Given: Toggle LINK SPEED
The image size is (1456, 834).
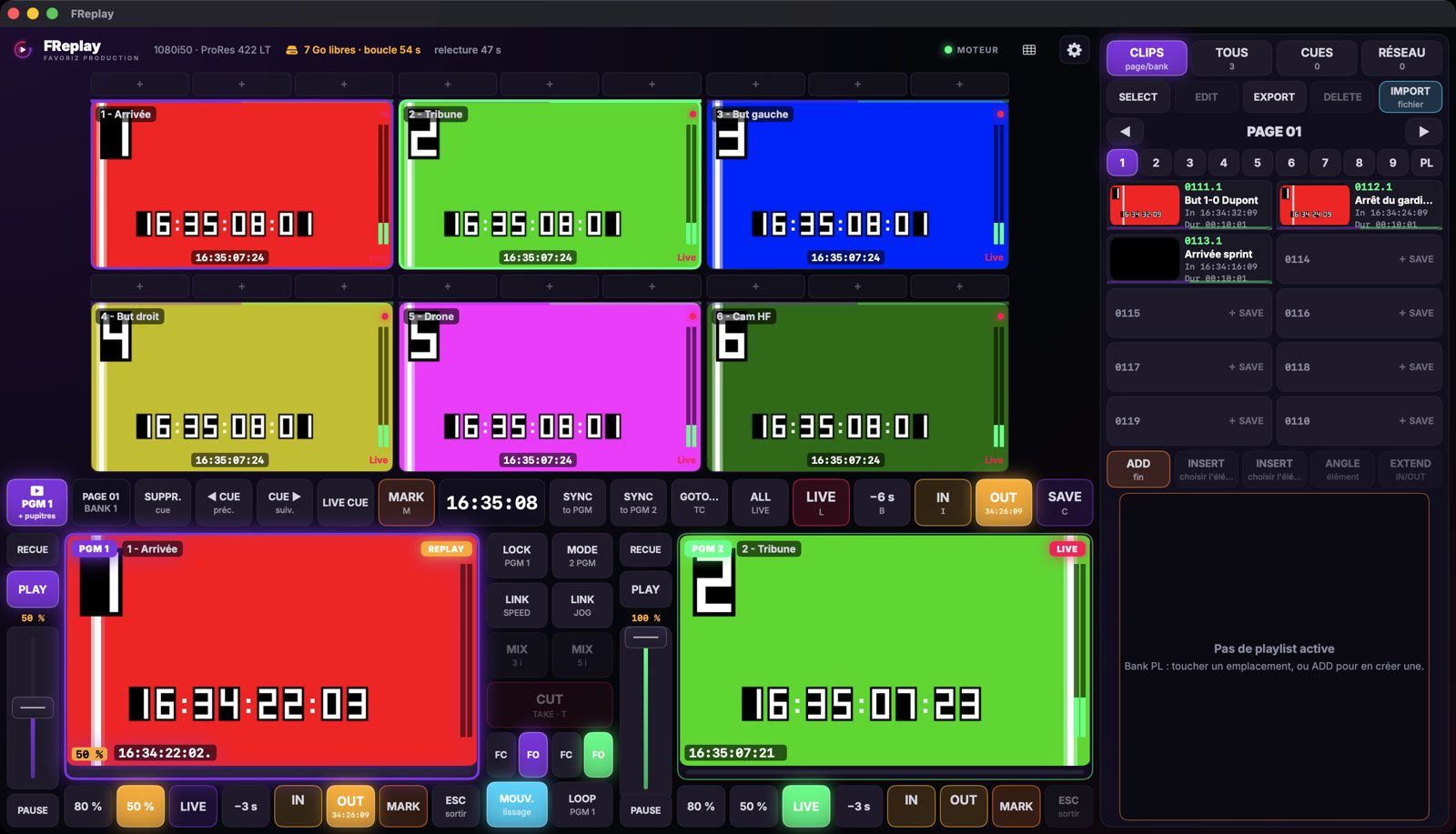Looking at the screenshot, I should (x=517, y=606).
